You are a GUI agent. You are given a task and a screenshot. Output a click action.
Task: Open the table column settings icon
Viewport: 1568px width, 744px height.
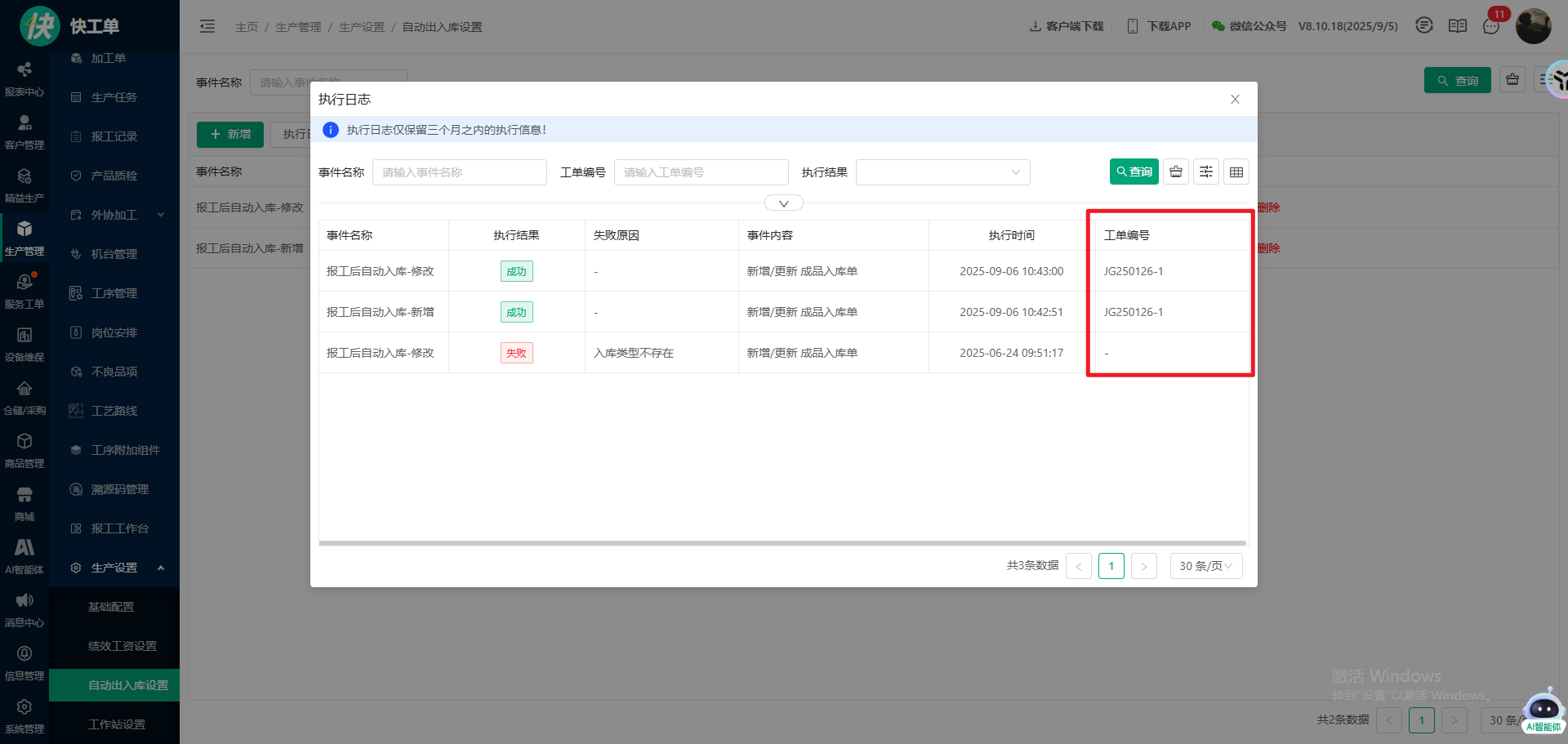[1236, 172]
